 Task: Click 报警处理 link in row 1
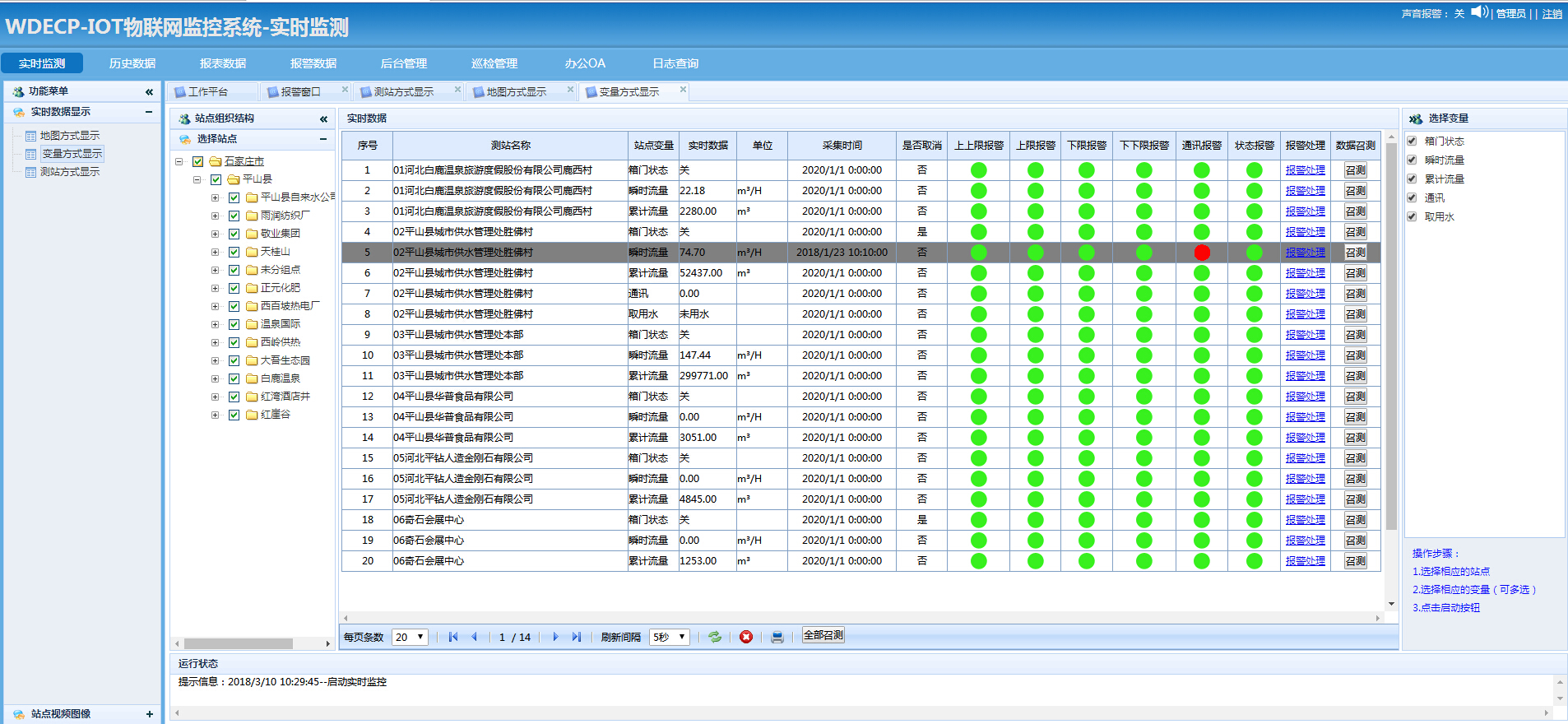pos(1306,170)
